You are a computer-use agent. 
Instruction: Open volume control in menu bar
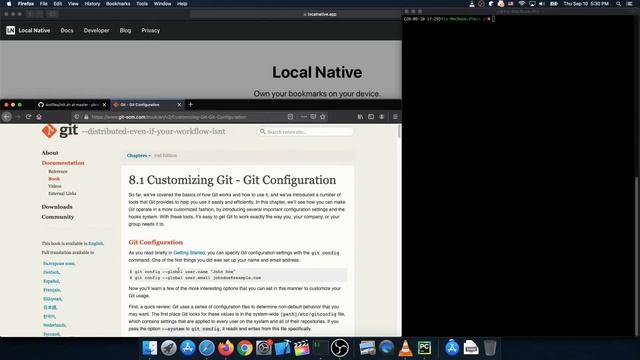(542, 4)
